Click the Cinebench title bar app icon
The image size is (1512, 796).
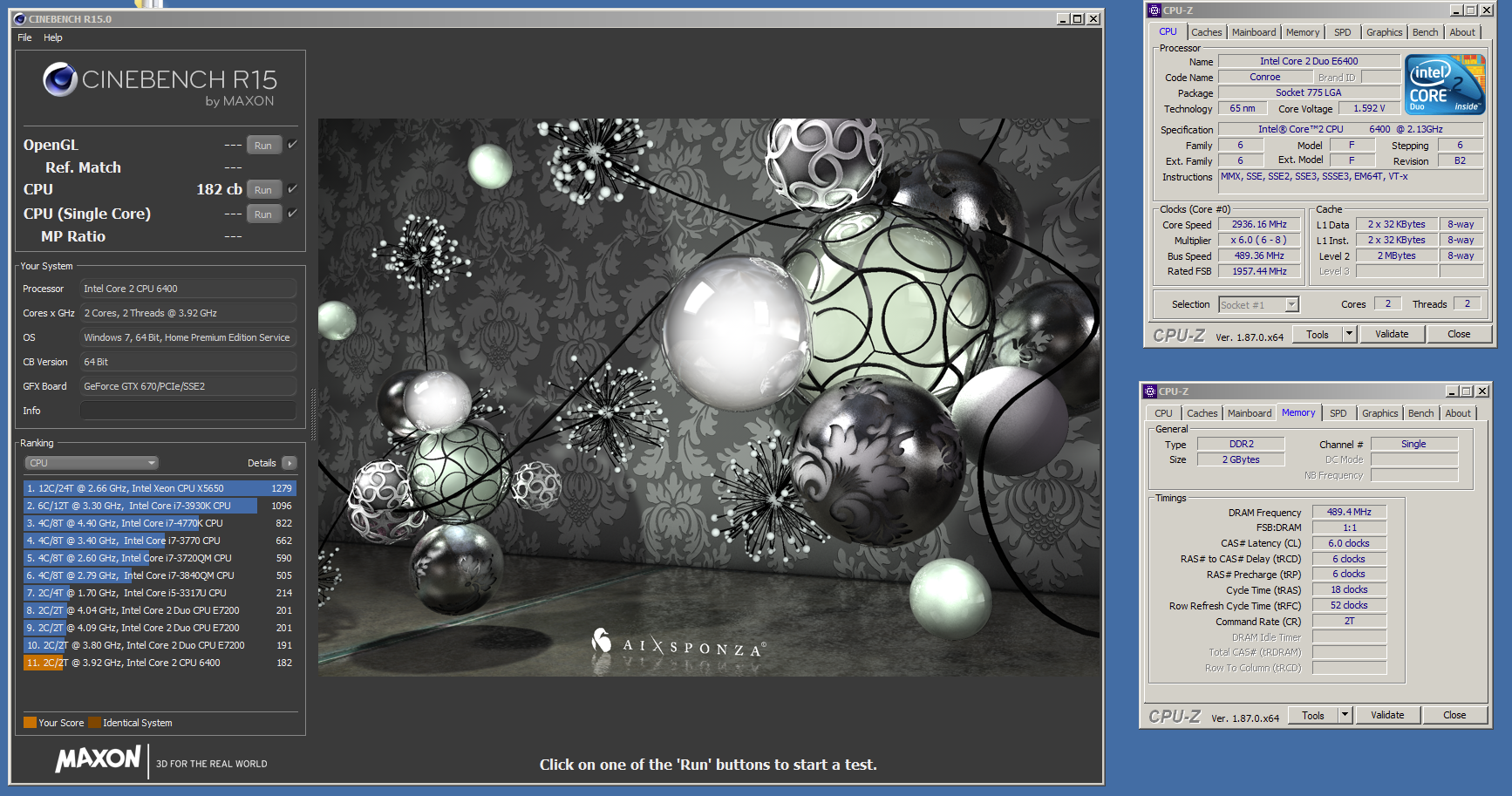click(19, 18)
